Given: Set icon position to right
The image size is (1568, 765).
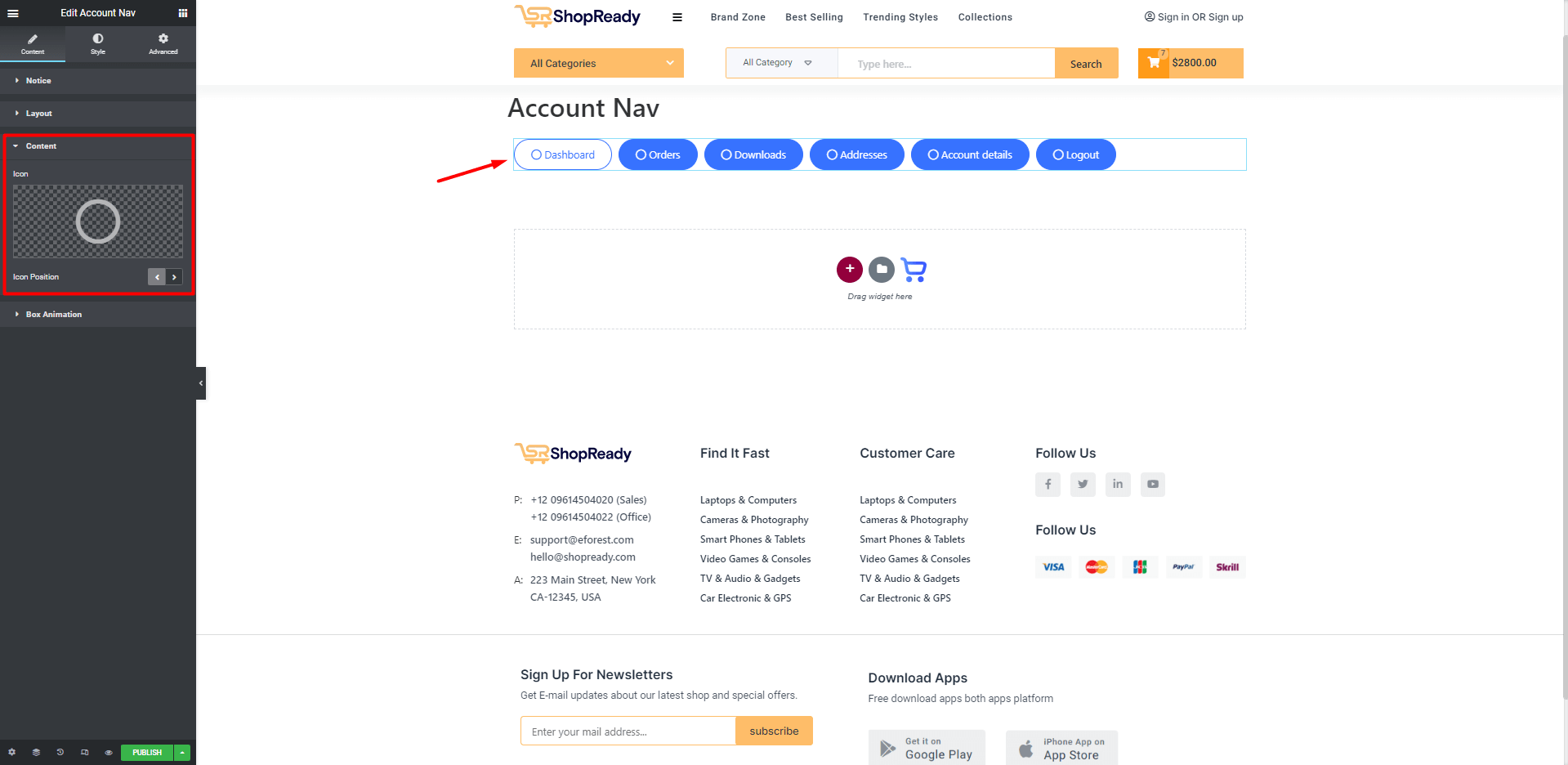Looking at the screenshot, I should click(x=174, y=277).
